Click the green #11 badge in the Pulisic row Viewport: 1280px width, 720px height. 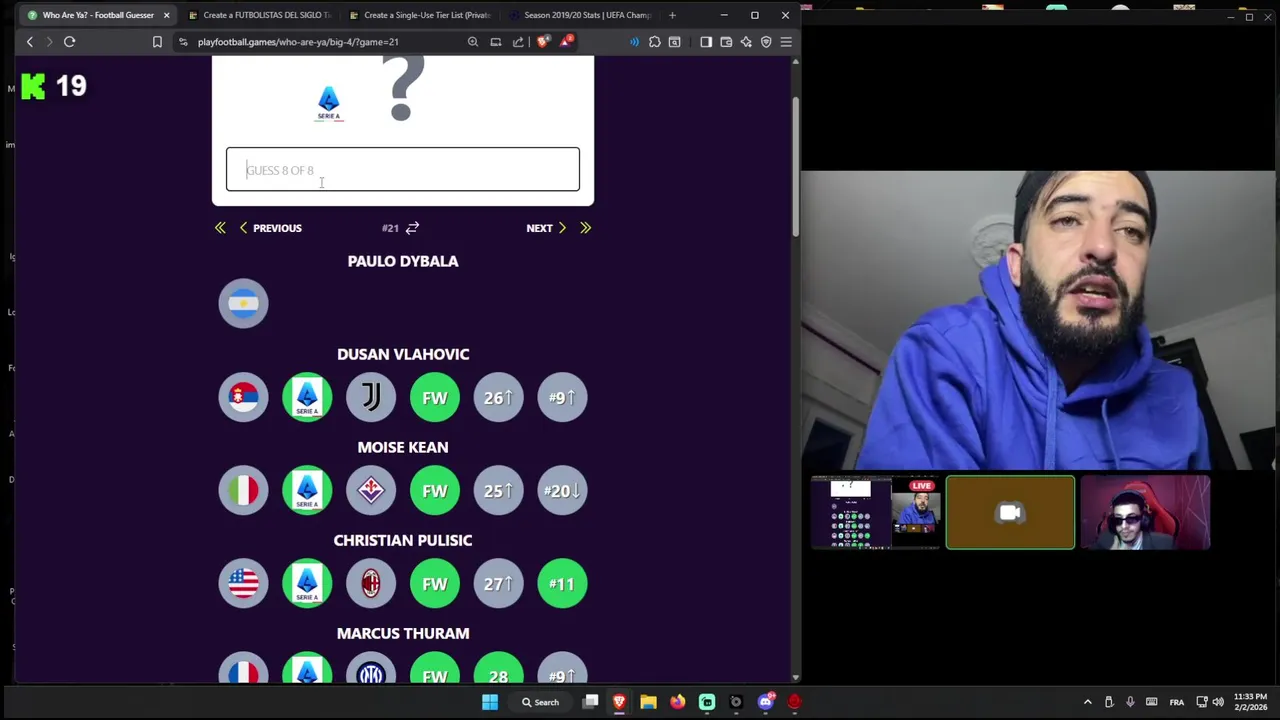pyautogui.click(x=562, y=583)
